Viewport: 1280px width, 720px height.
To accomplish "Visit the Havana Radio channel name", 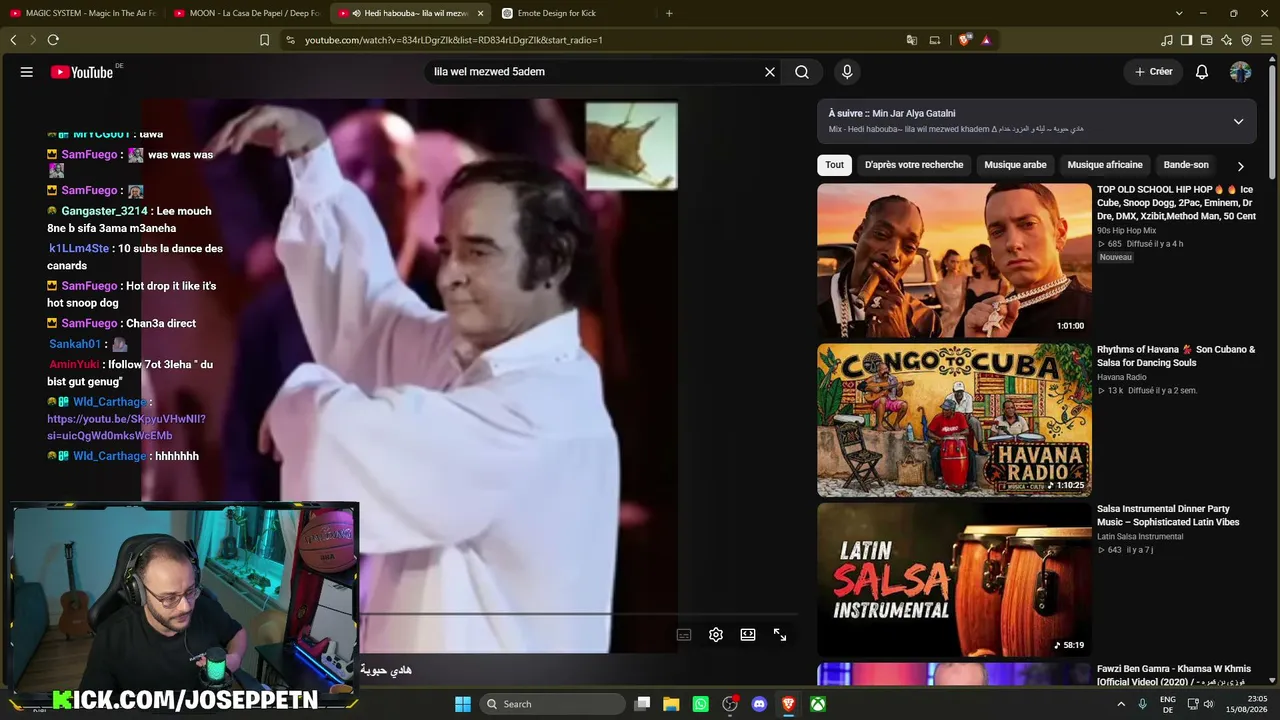I will coord(1122,377).
